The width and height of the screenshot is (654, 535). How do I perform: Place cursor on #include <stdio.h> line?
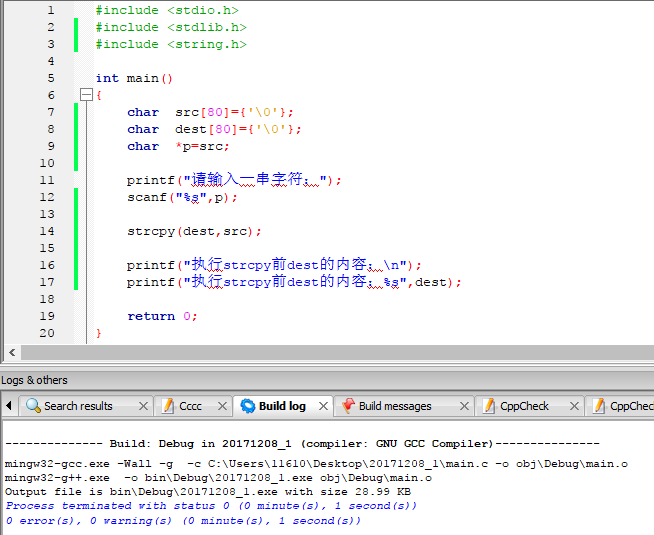(x=167, y=10)
